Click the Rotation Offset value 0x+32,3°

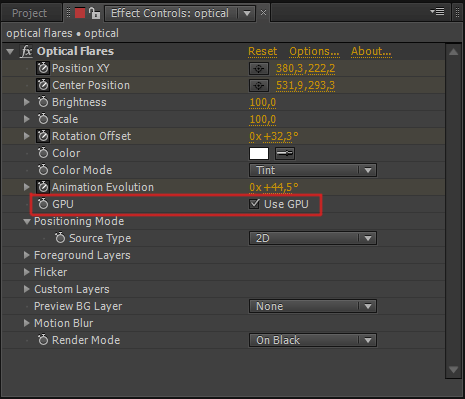(x=274, y=136)
